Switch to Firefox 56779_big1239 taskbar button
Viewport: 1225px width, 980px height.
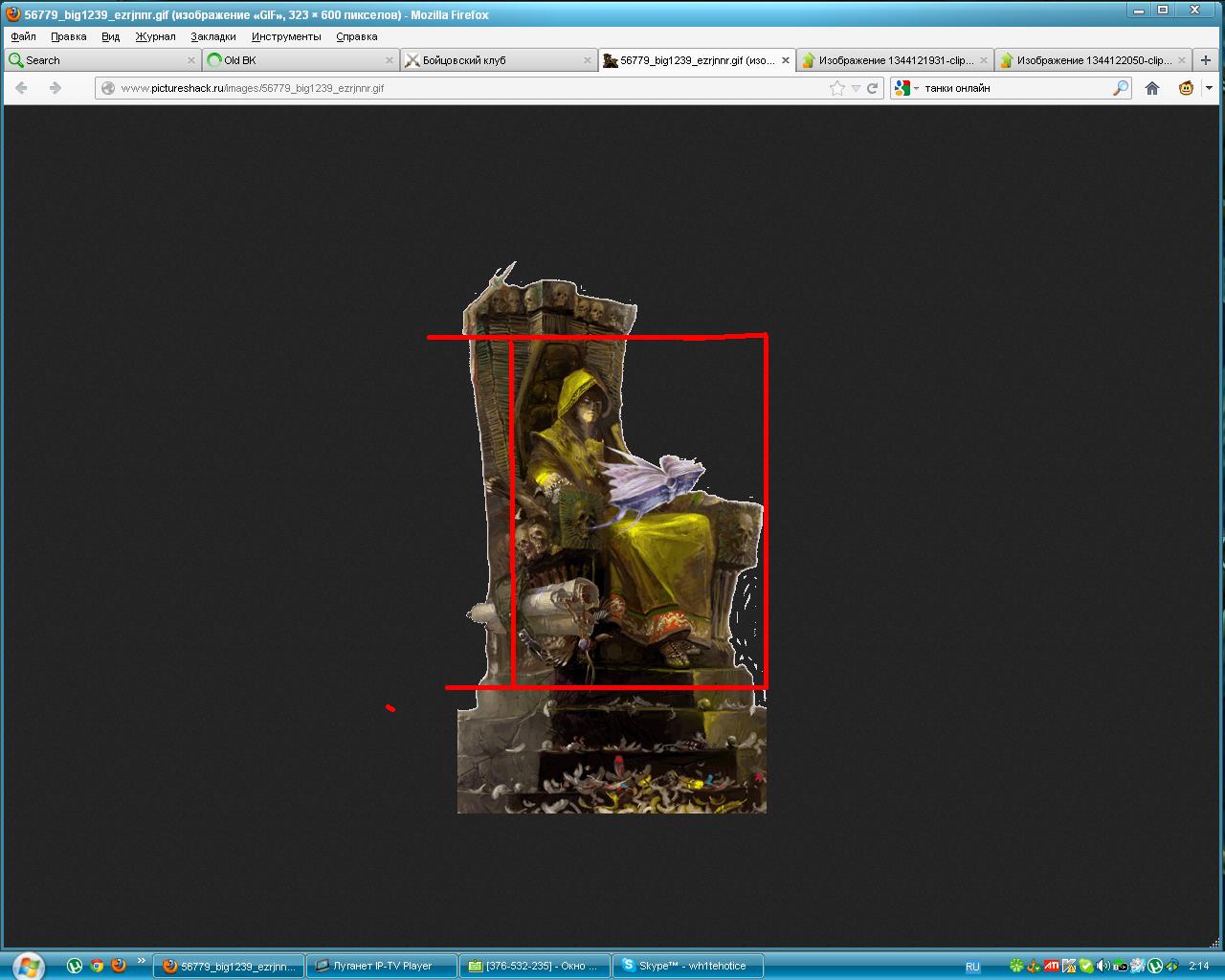(x=229, y=966)
